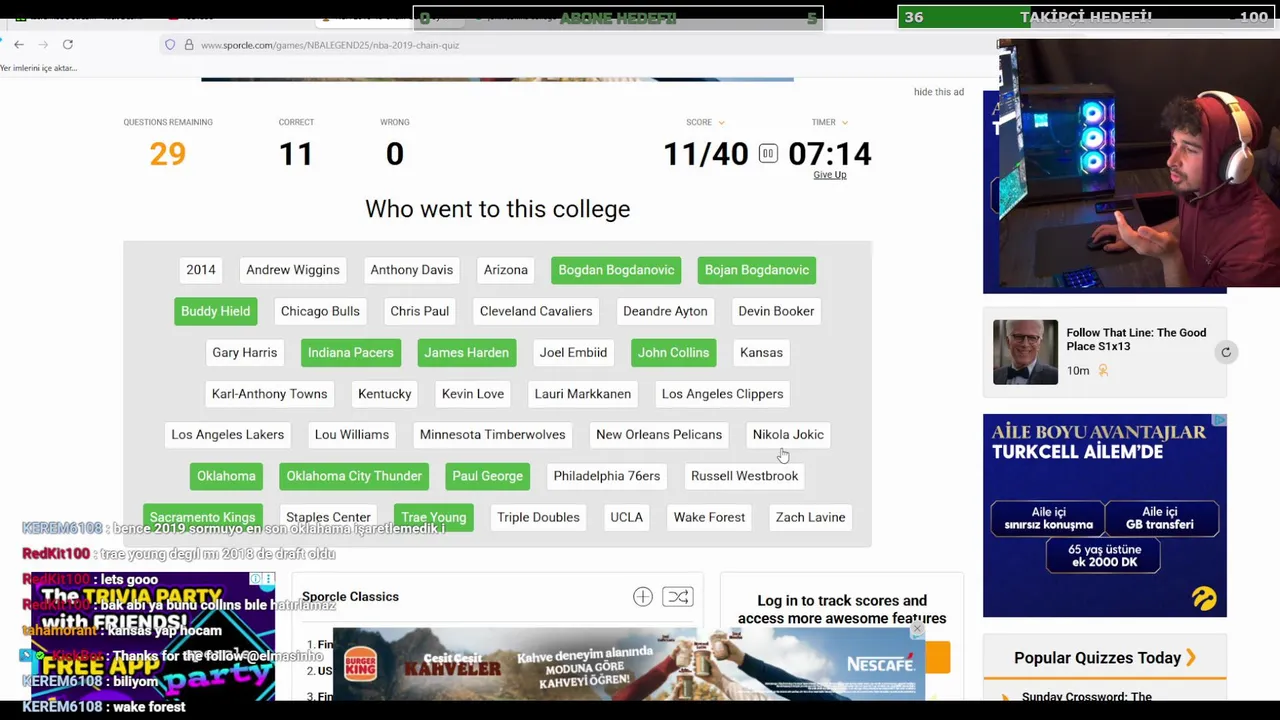The height and width of the screenshot is (720, 1280).
Task: Select the Joel Embiid tile
Action: [573, 352]
